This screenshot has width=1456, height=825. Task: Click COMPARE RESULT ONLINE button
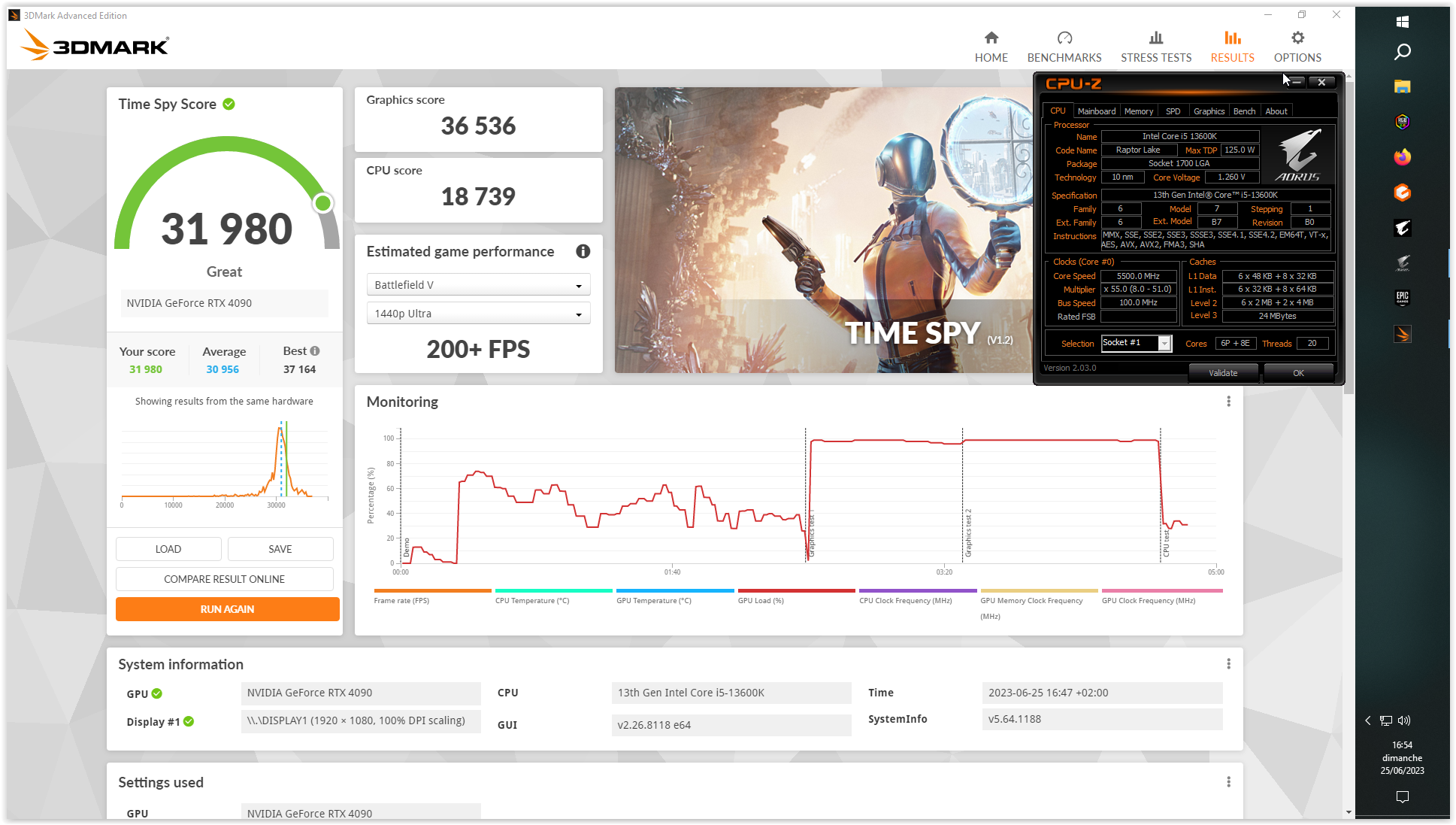[x=224, y=579]
